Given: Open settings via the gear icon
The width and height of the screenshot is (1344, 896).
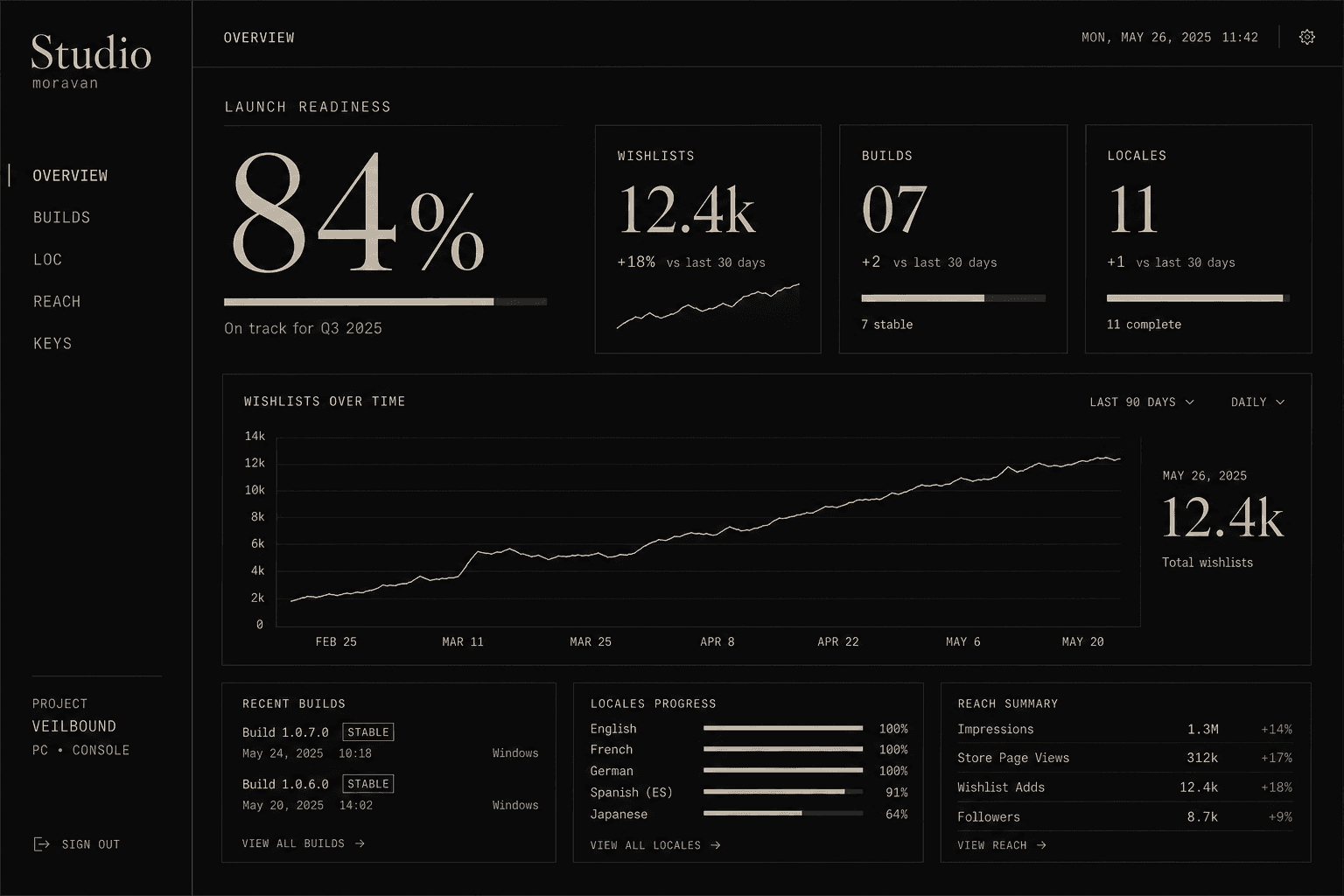Looking at the screenshot, I should 1306,37.
